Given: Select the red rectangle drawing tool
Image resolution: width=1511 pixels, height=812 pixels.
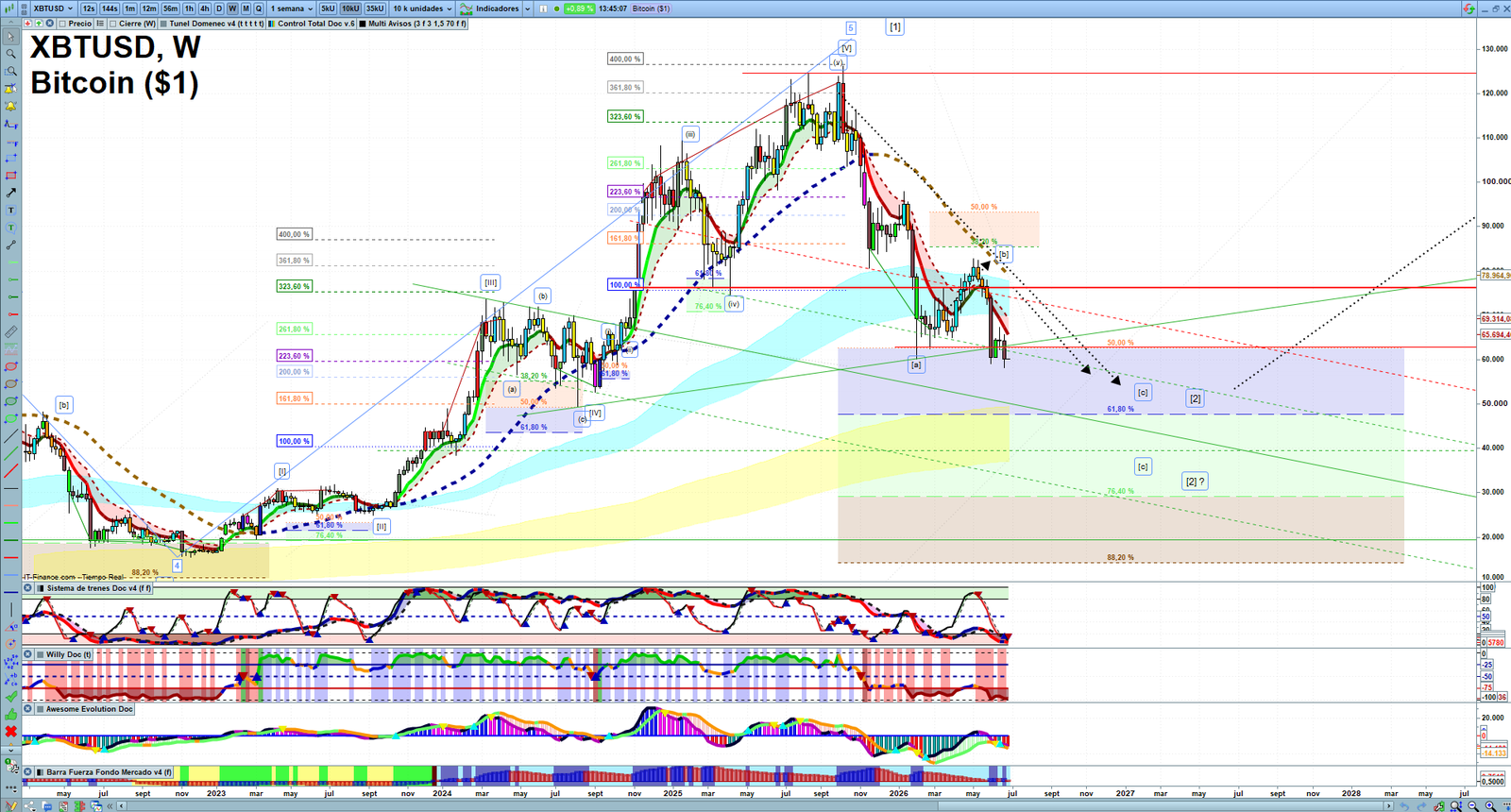Looking at the screenshot, I should click(11, 175).
